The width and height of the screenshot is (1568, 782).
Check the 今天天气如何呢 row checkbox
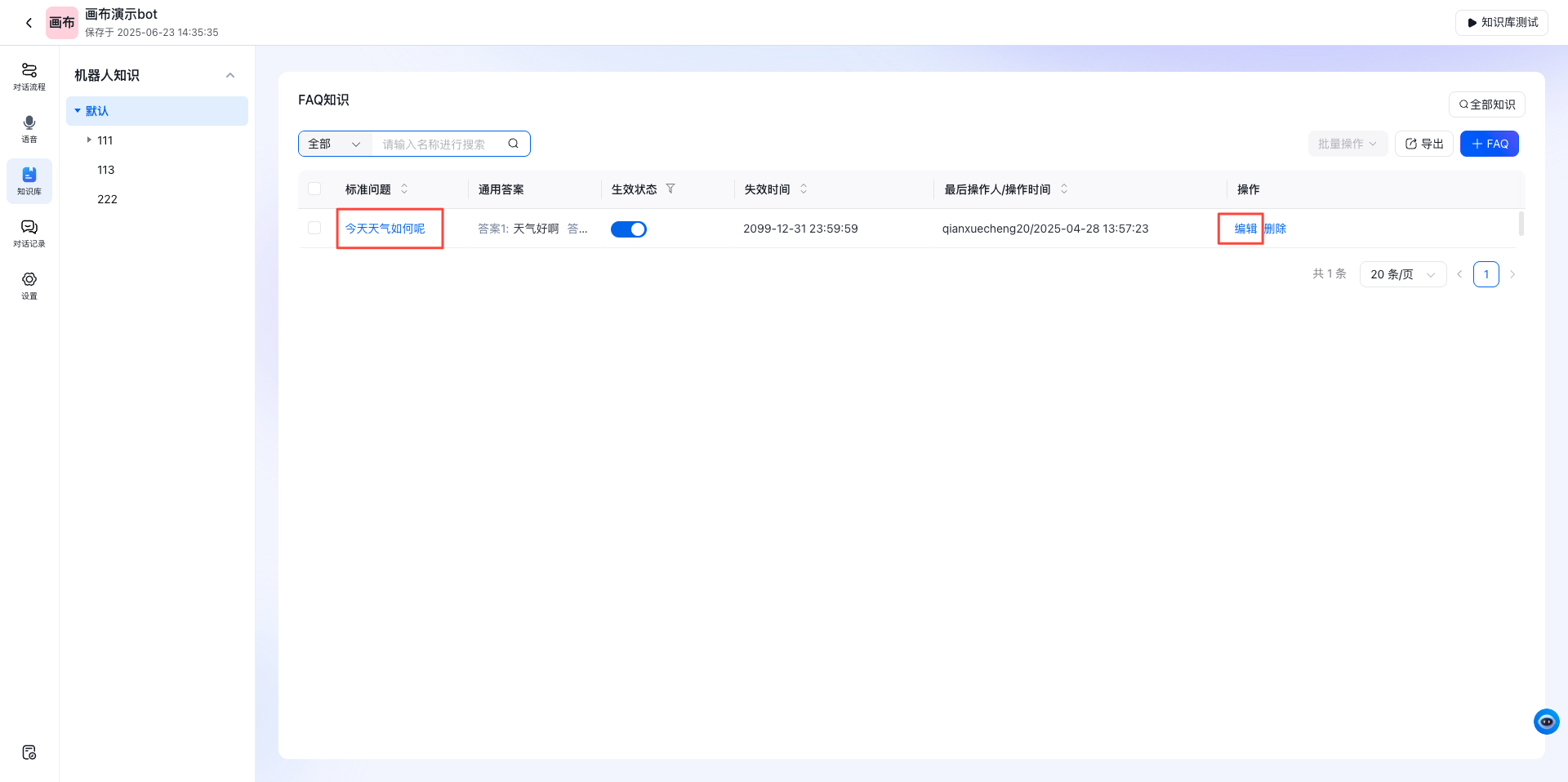tap(314, 229)
